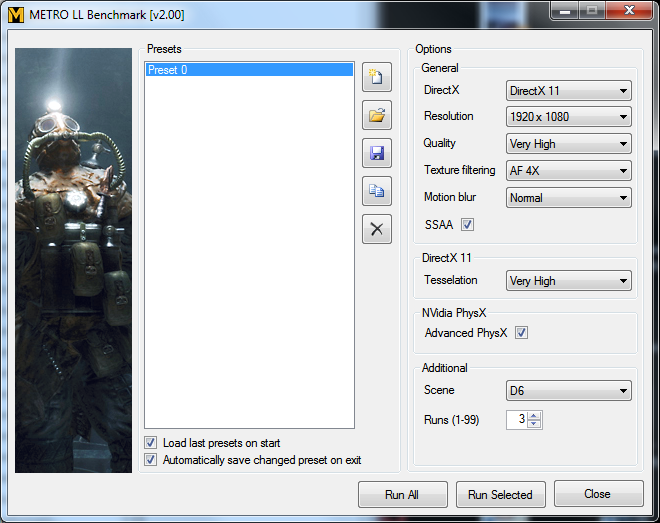Toggle Automatically save changed preset on exit
Image resolution: width=660 pixels, height=523 pixels.
click(x=151, y=459)
